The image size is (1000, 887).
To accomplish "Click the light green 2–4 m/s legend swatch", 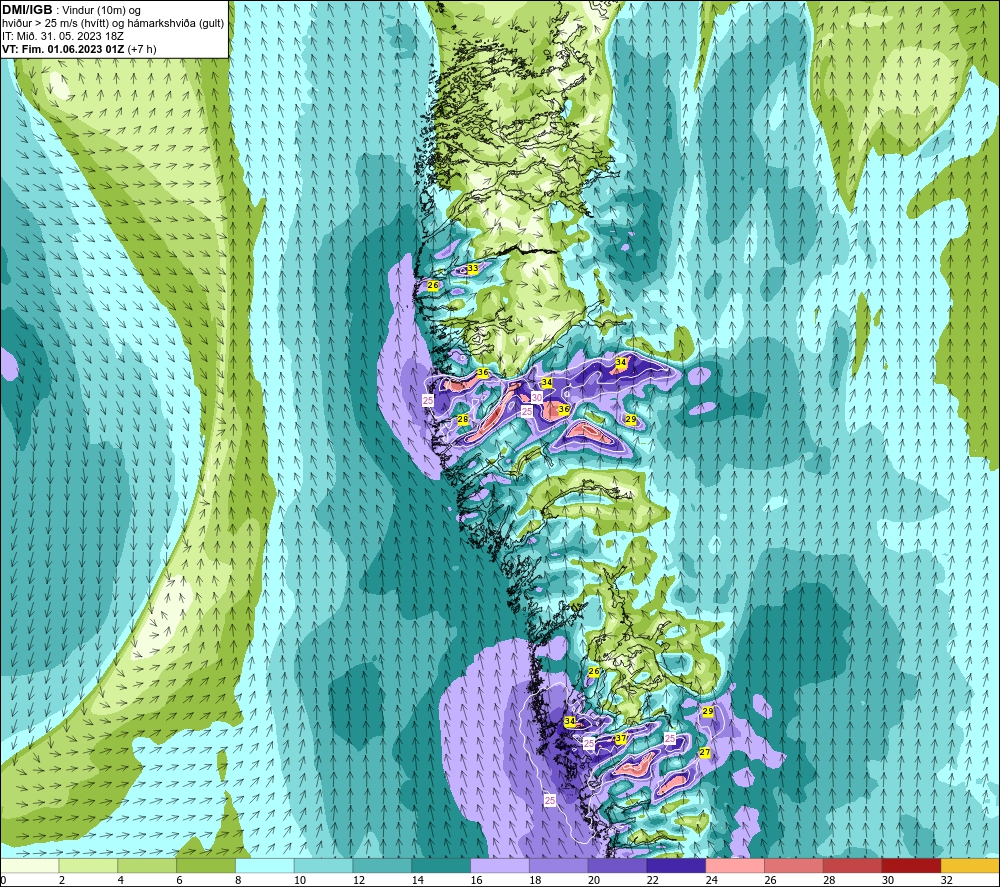I will coord(88,866).
